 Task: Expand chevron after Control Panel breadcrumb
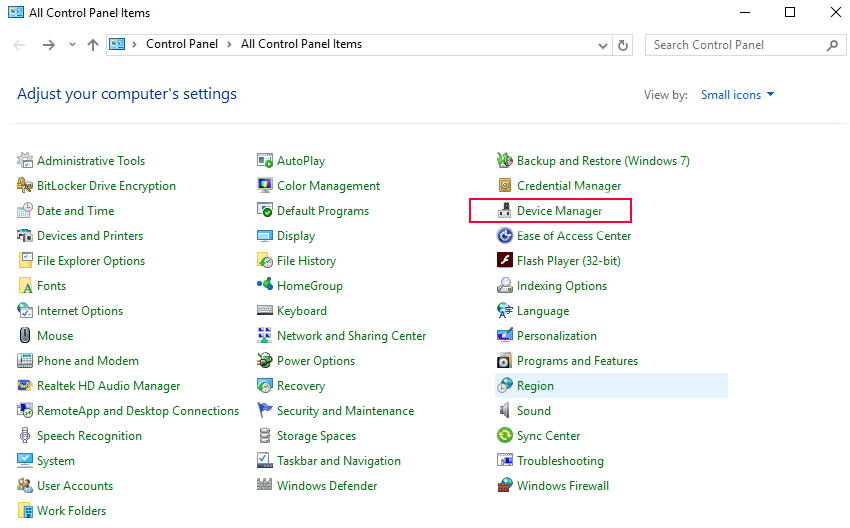pyautogui.click(x=229, y=44)
